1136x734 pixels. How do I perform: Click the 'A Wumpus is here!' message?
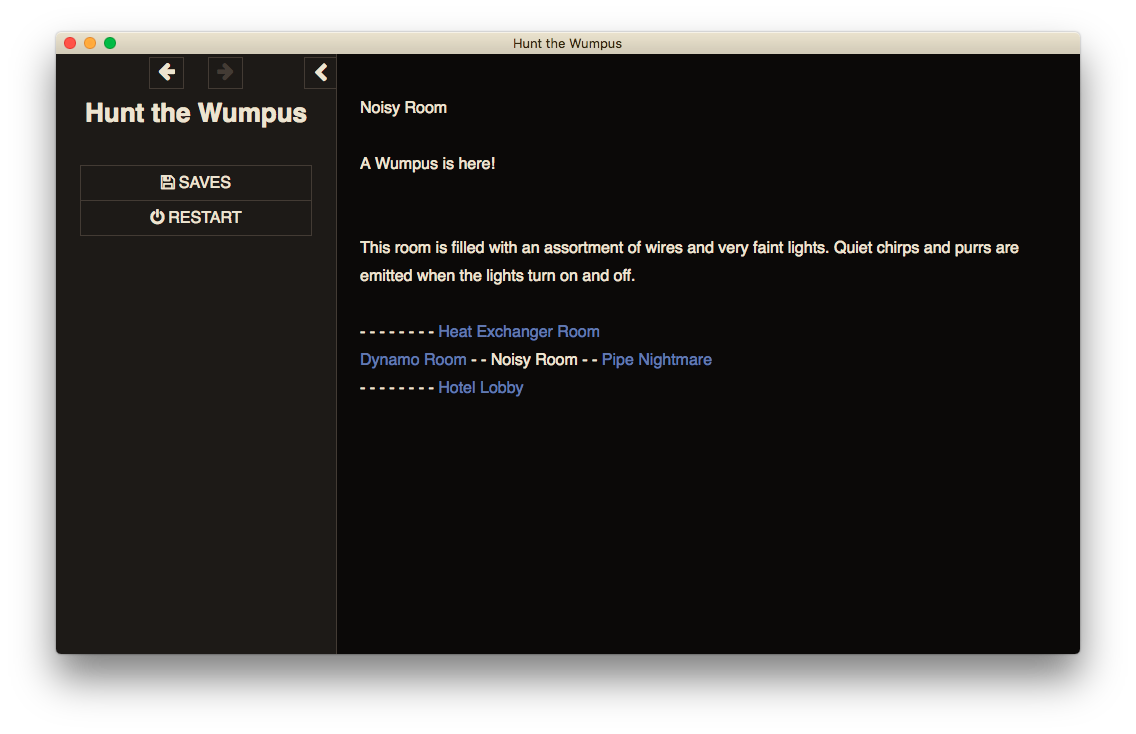[427, 164]
